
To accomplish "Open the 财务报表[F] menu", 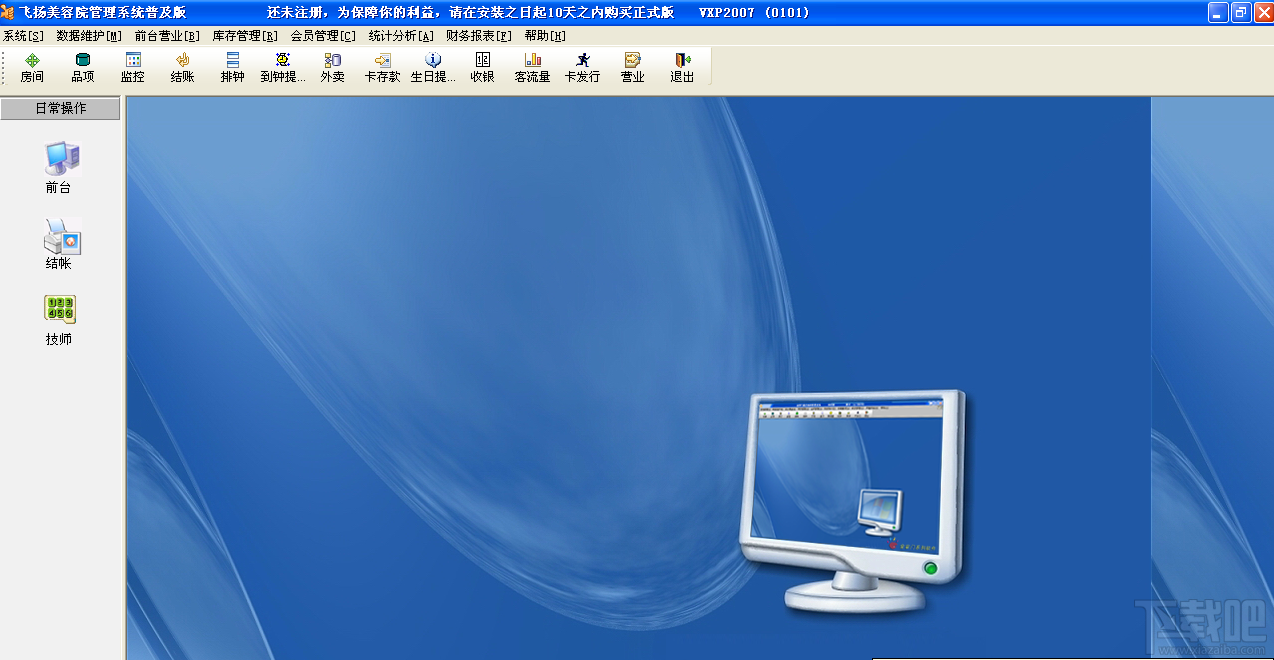I will pos(479,35).
